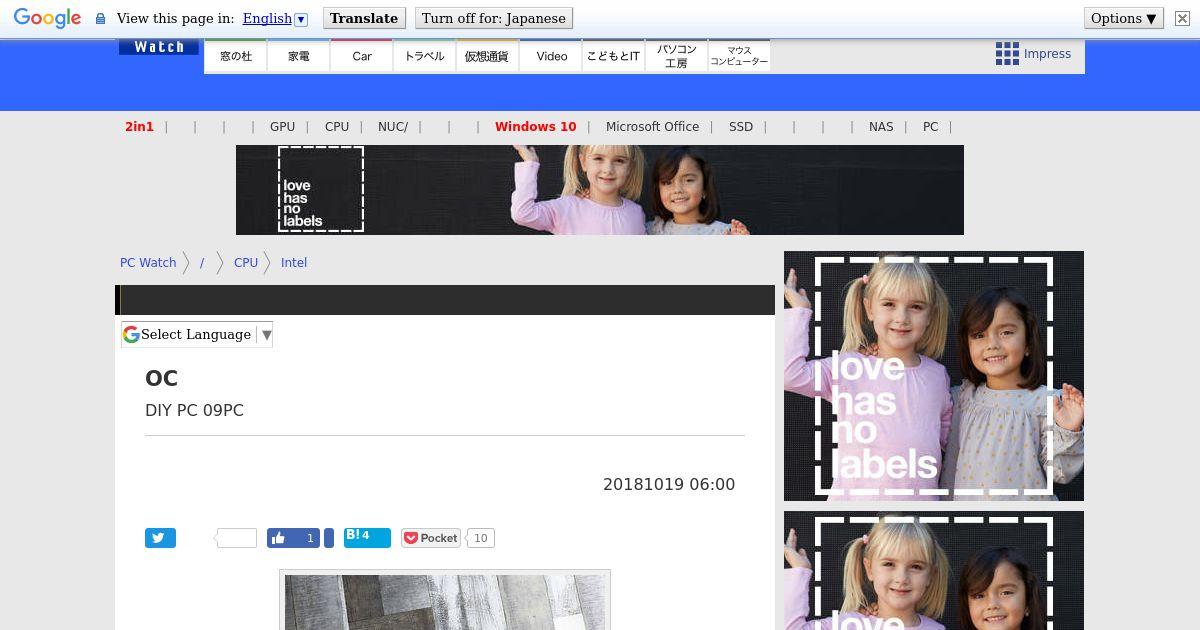Click the subtitle DIY PC 09PC

pos(194,411)
